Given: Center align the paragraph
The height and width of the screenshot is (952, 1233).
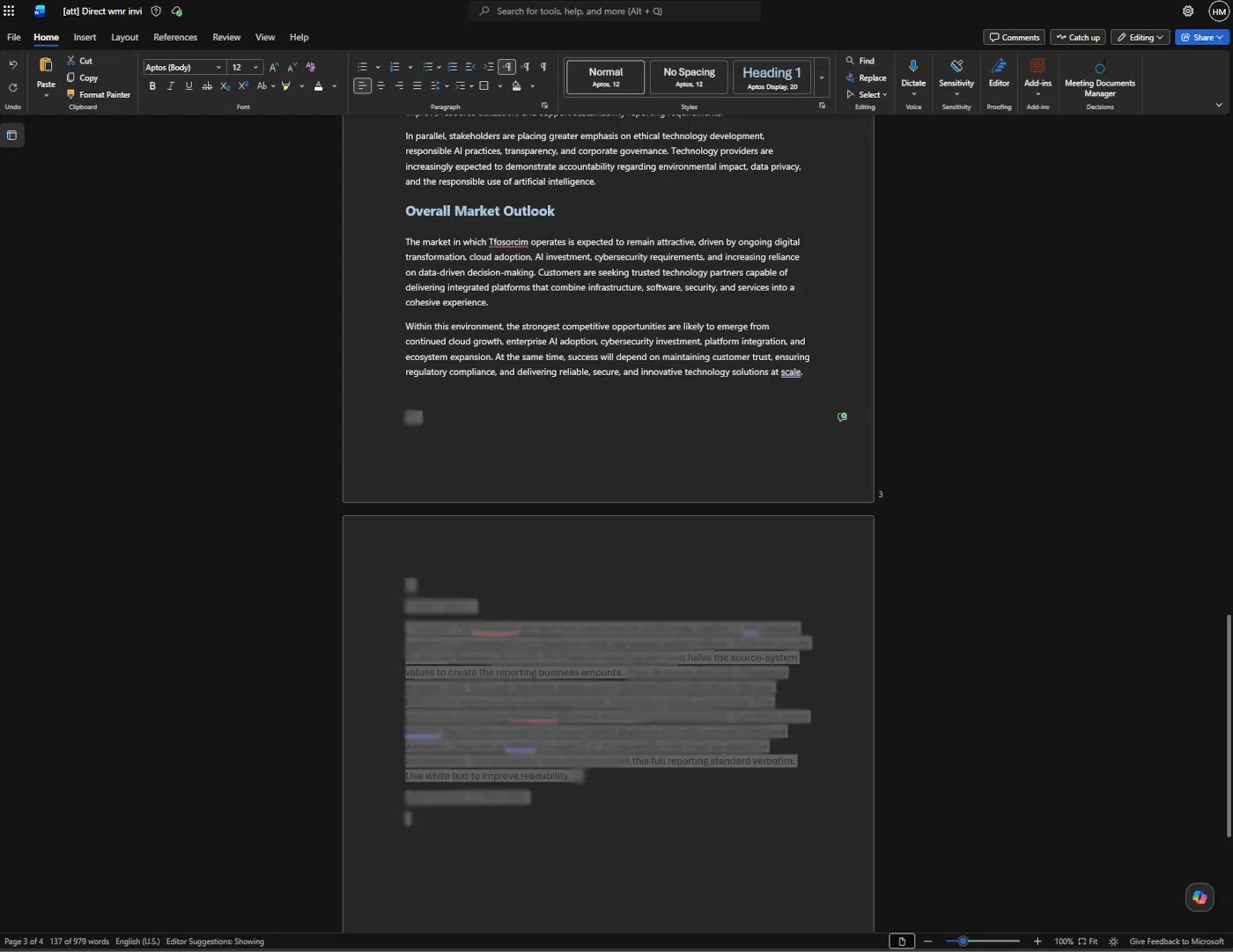Looking at the screenshot, I should pyautogui.click(x=380, y=86).
